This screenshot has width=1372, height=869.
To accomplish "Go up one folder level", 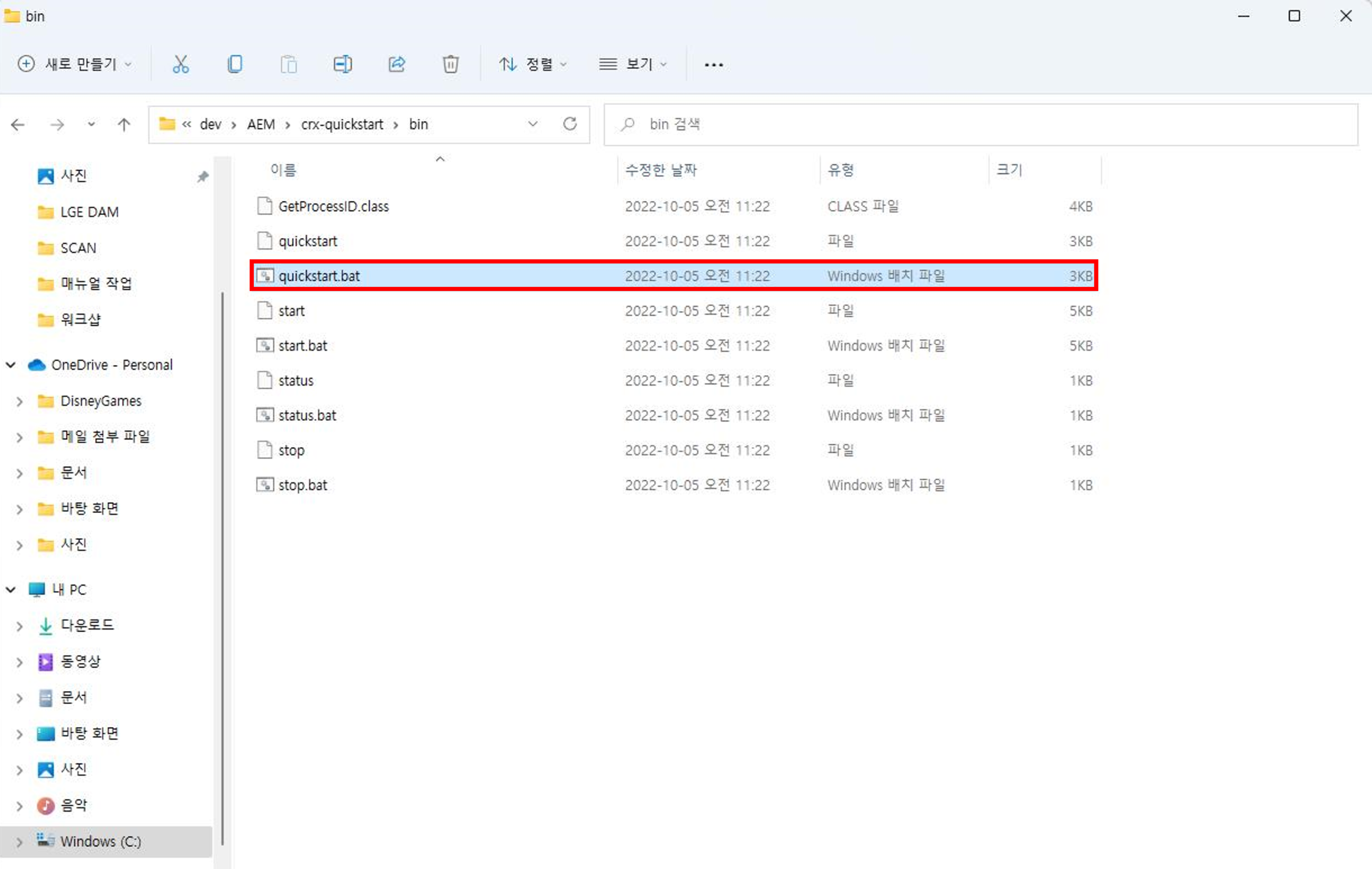I will 124,124.
